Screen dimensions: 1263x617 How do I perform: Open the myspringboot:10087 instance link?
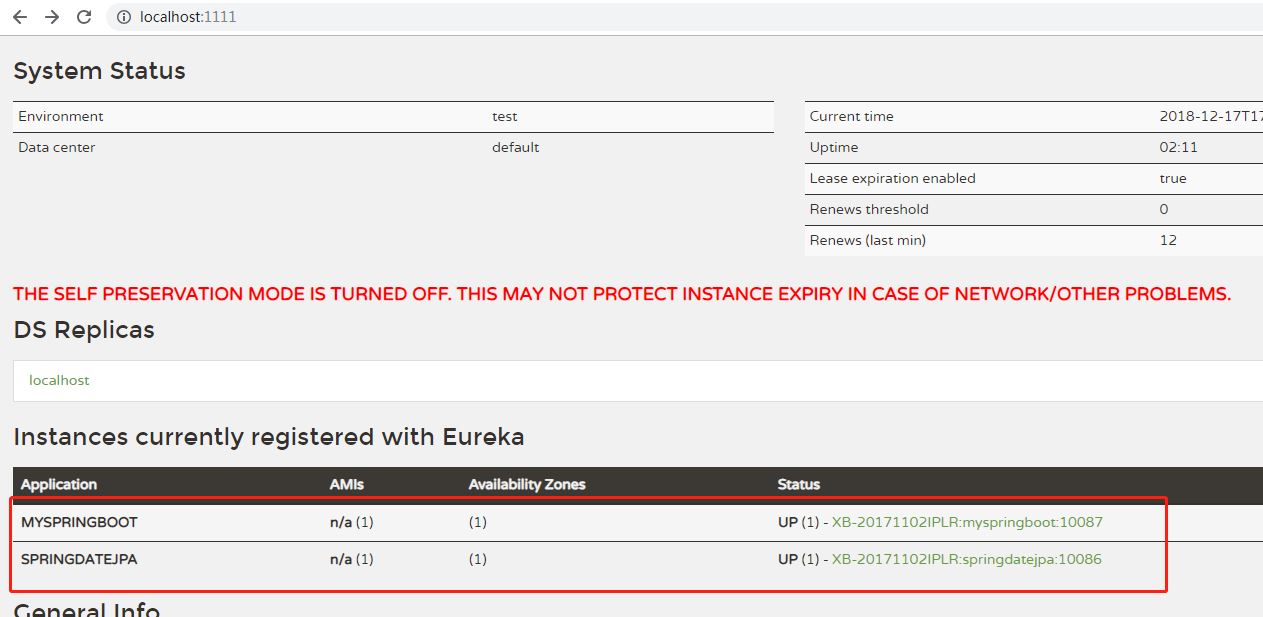966,522
